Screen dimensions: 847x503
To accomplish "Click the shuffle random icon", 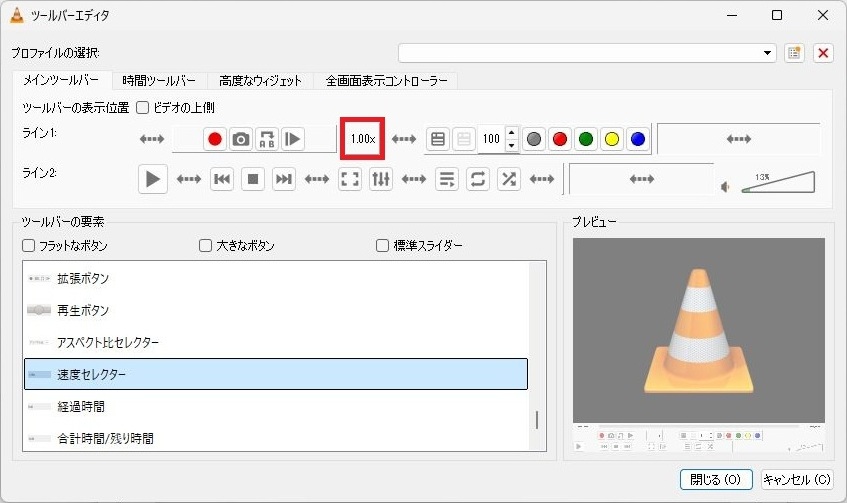I will pos(509,179).
